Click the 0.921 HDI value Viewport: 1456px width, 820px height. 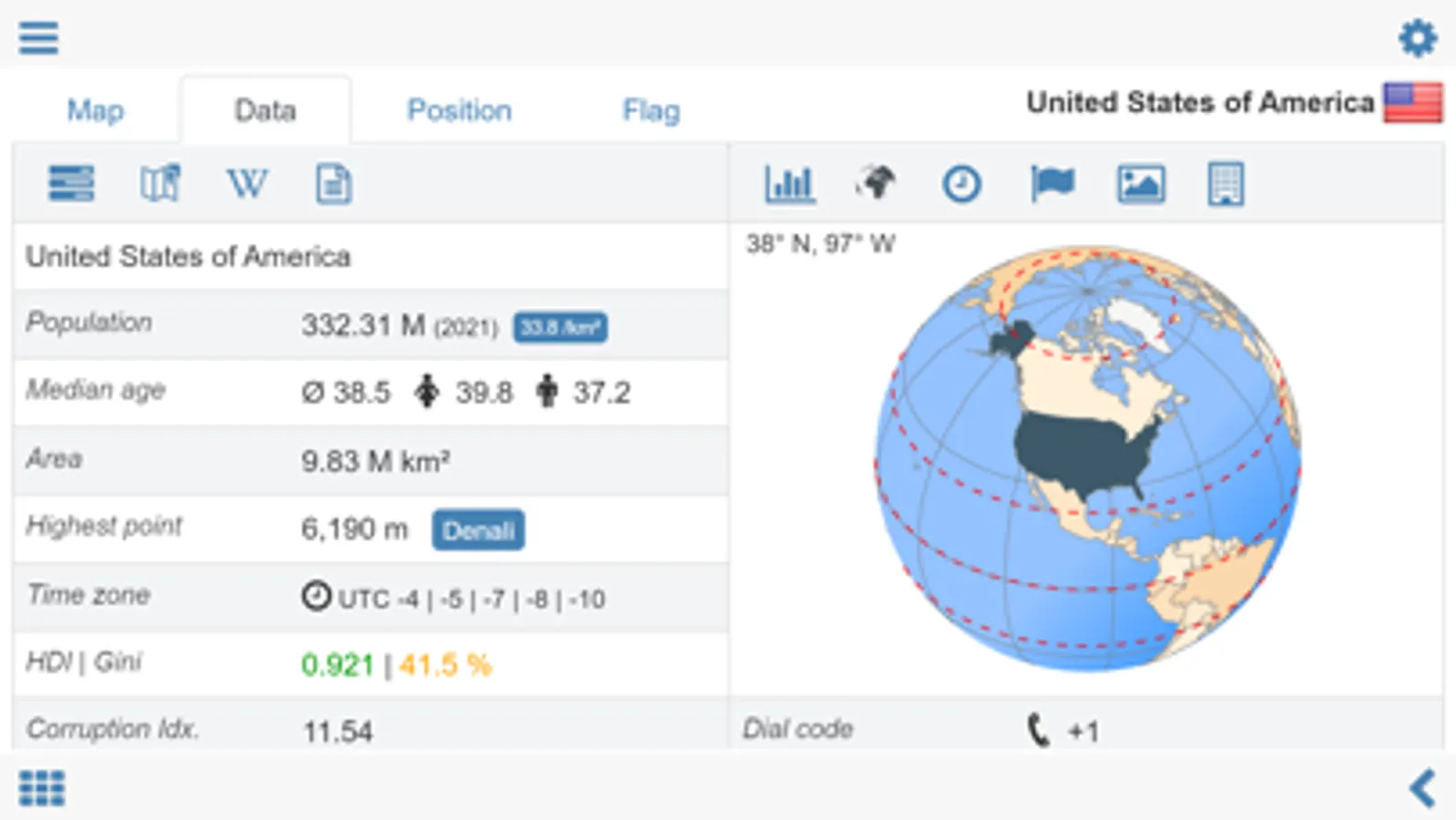[338, 665]
